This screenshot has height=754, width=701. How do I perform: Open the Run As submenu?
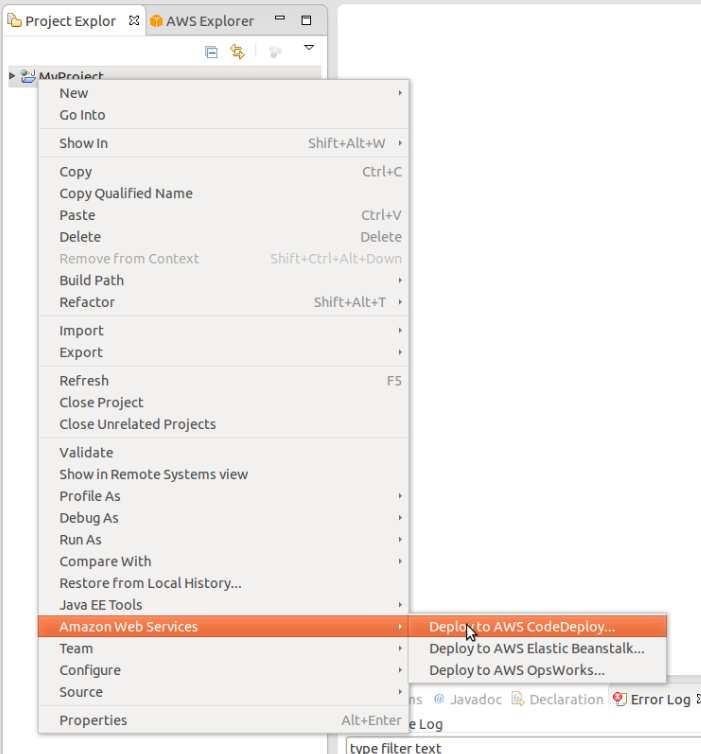tap(224, 540)
